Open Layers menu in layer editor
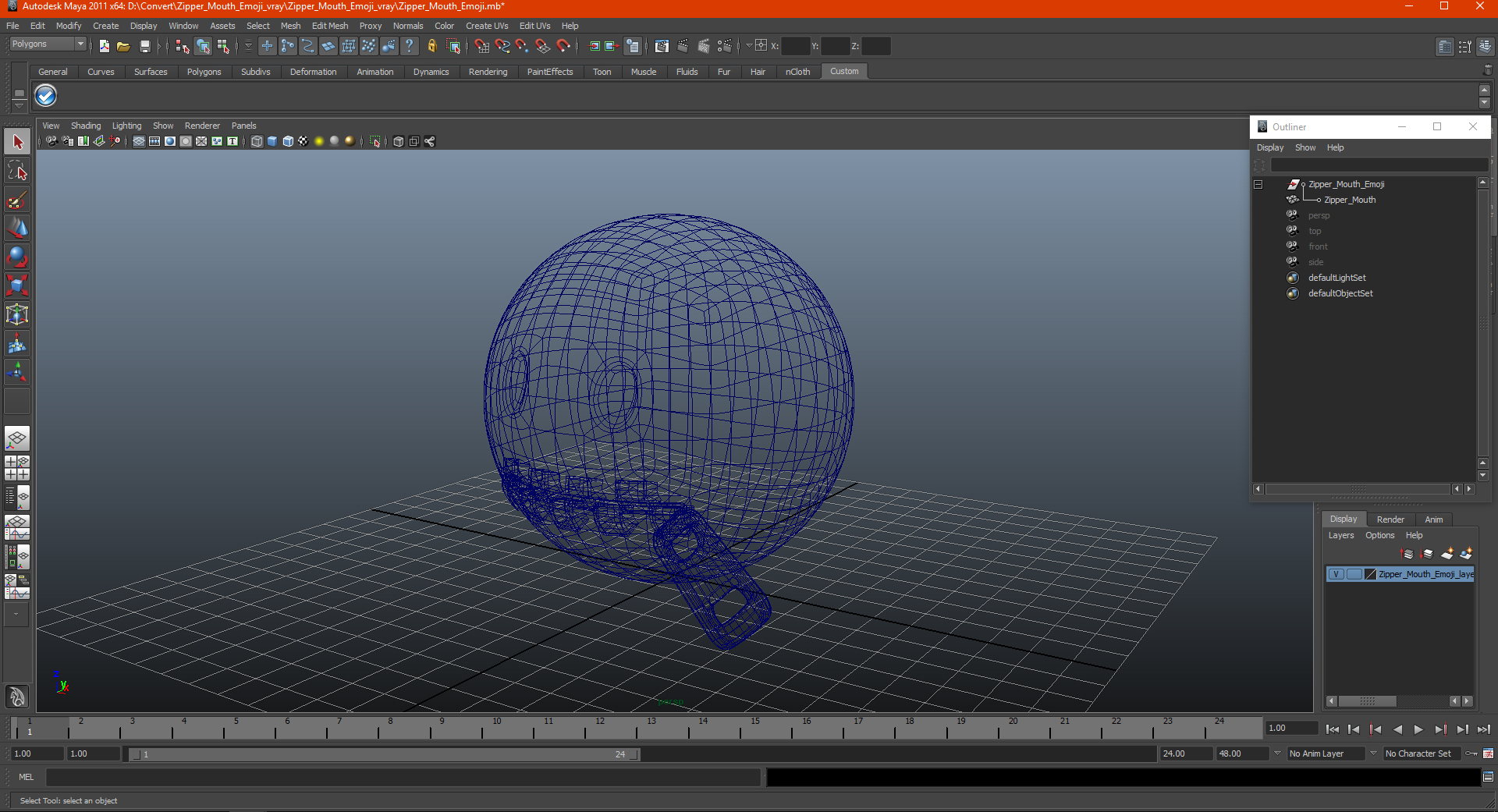Screen dimensions: 1498x812 click(1341, 535)
